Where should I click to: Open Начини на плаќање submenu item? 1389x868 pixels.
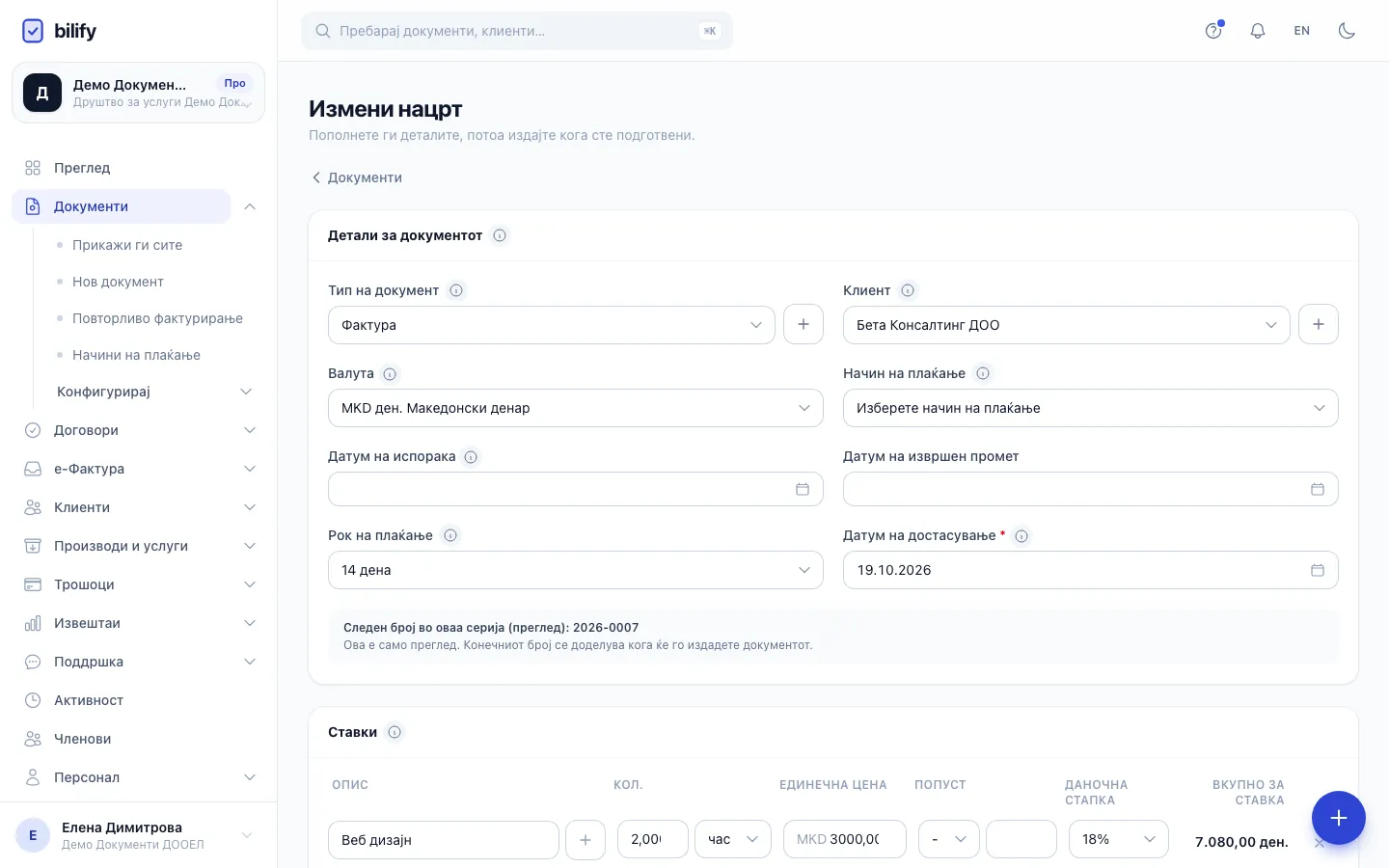[x=136, y=355]
